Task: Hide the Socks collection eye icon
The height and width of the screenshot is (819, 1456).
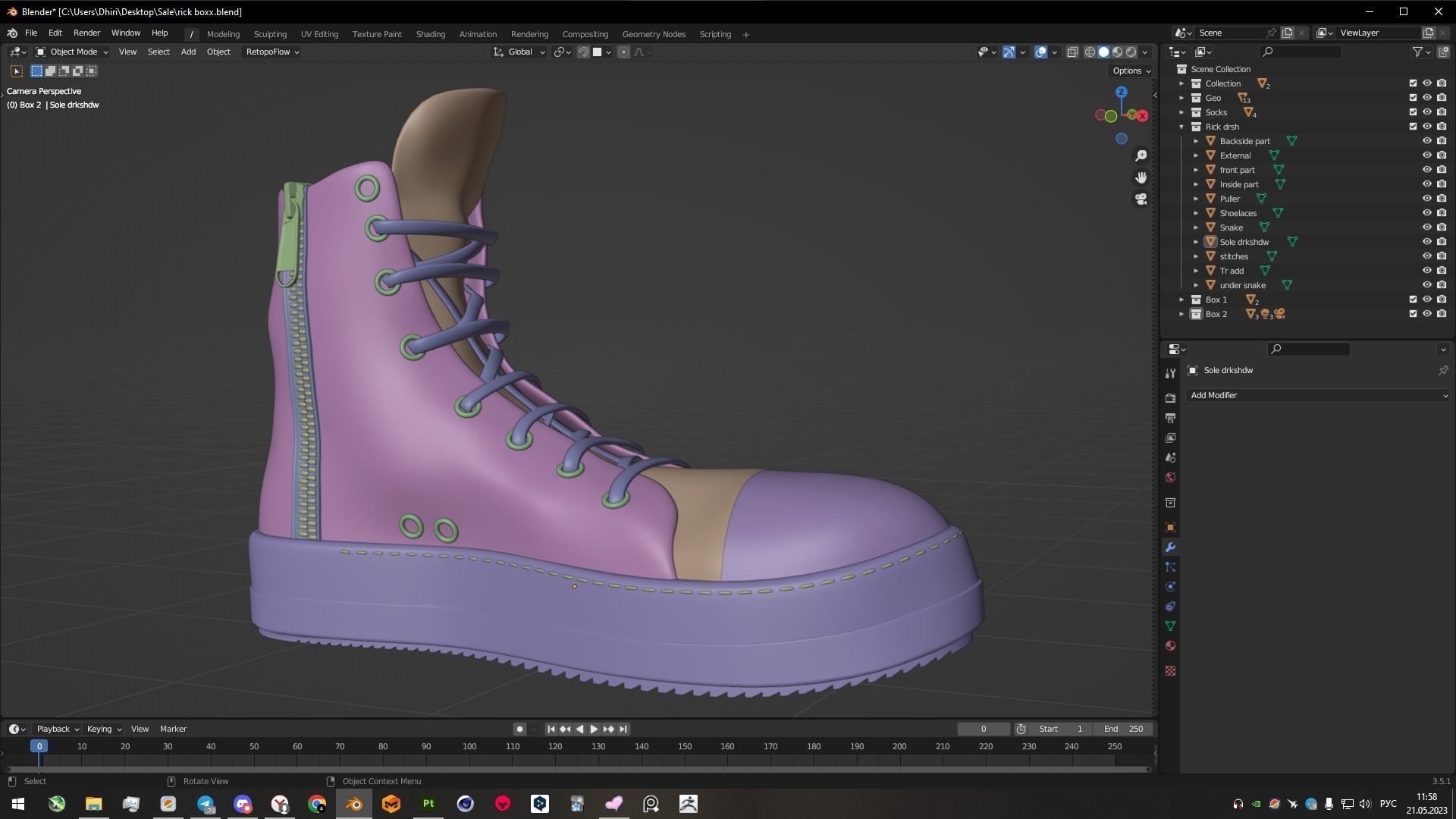Action: [x=1426, y=112]
